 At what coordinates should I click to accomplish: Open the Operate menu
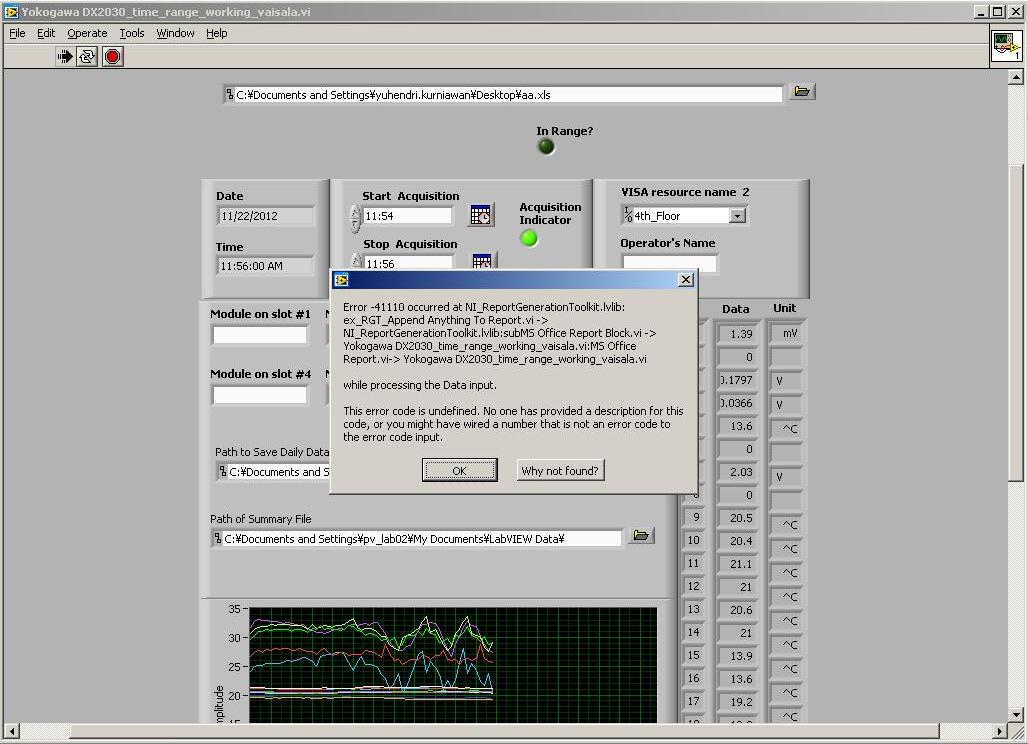coord(87,33)
